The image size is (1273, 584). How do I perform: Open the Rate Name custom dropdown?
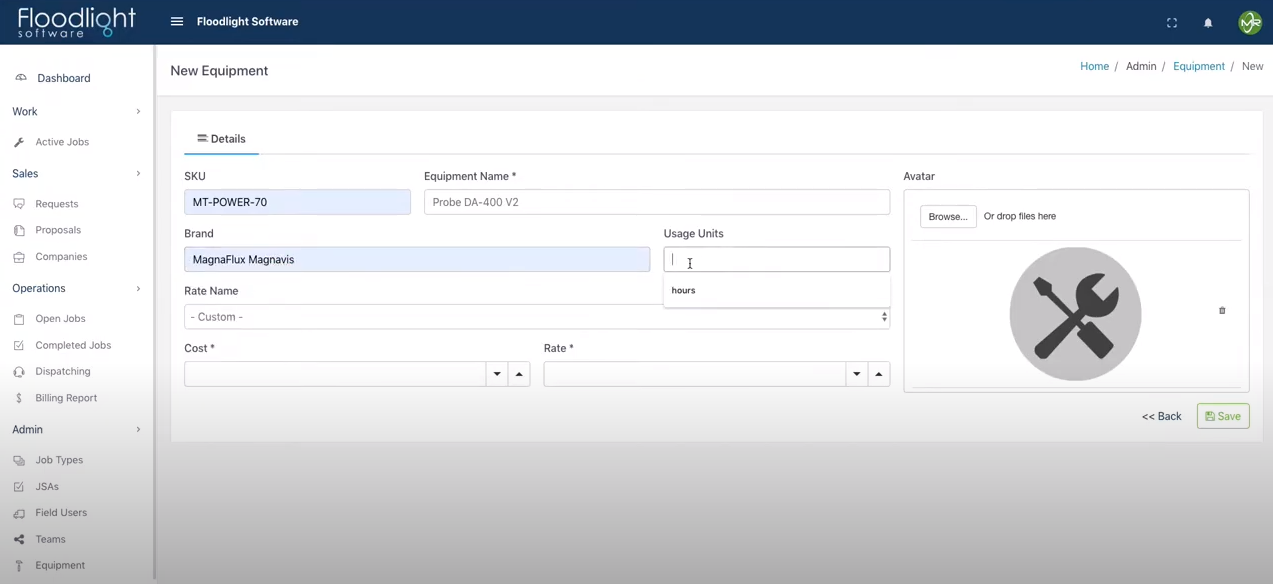(x=536, y=316)
